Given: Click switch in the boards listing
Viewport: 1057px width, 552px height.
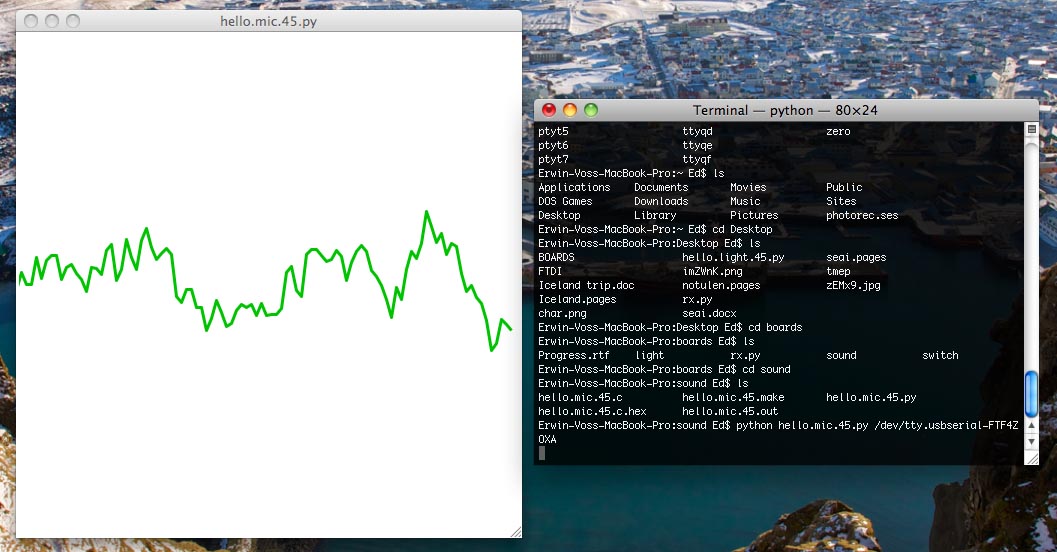Looking at the screenshot, I should [940, 356].
